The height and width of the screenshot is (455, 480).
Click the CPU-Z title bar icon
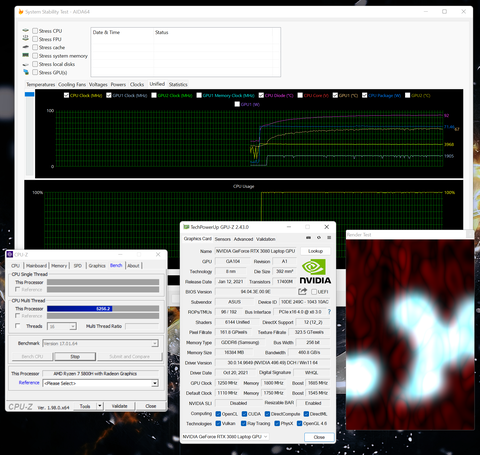coord(10,255)
